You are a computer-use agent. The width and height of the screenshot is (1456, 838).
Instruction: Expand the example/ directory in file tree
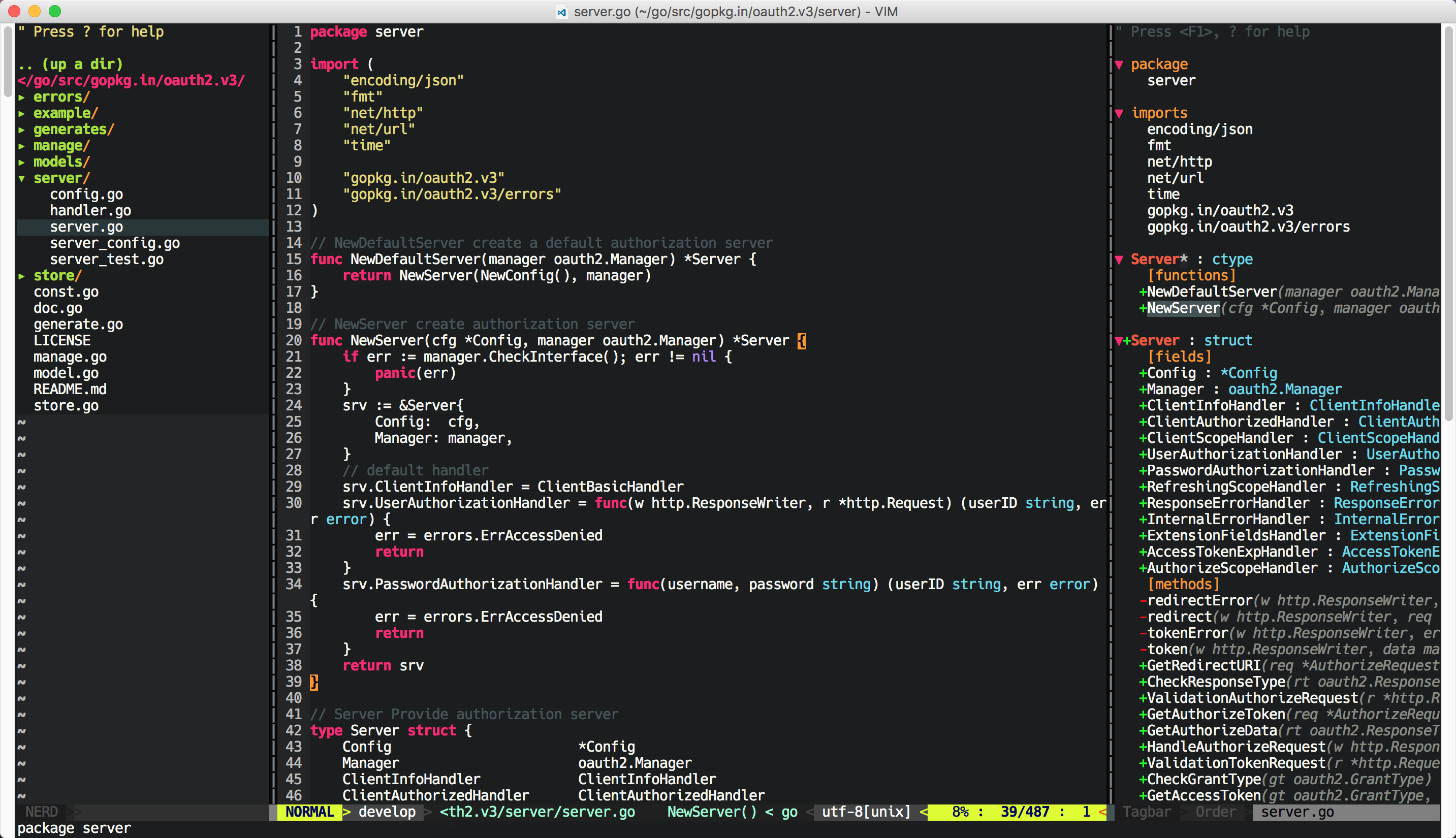[64, 113]
